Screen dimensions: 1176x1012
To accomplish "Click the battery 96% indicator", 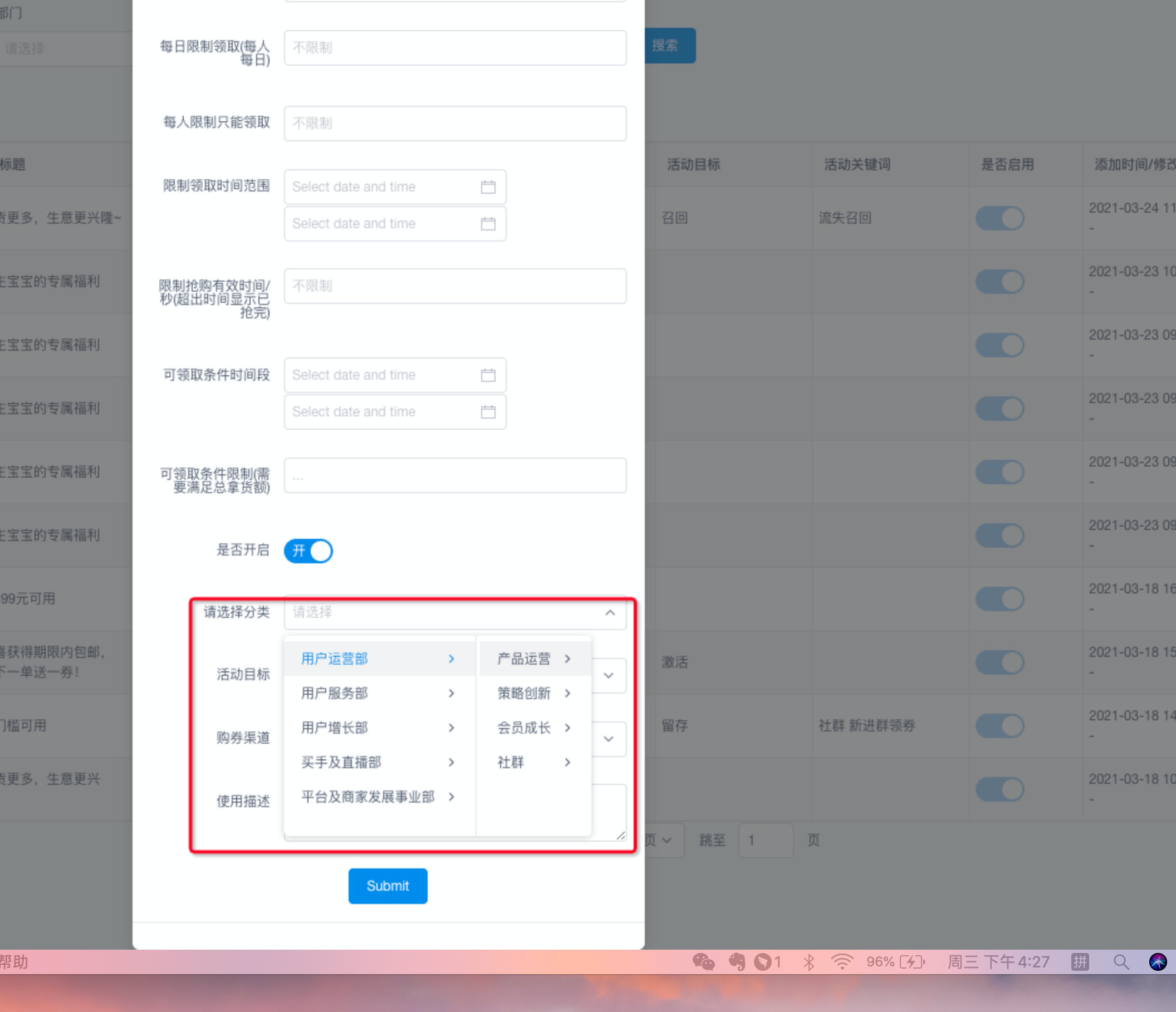I will point(895,961).
